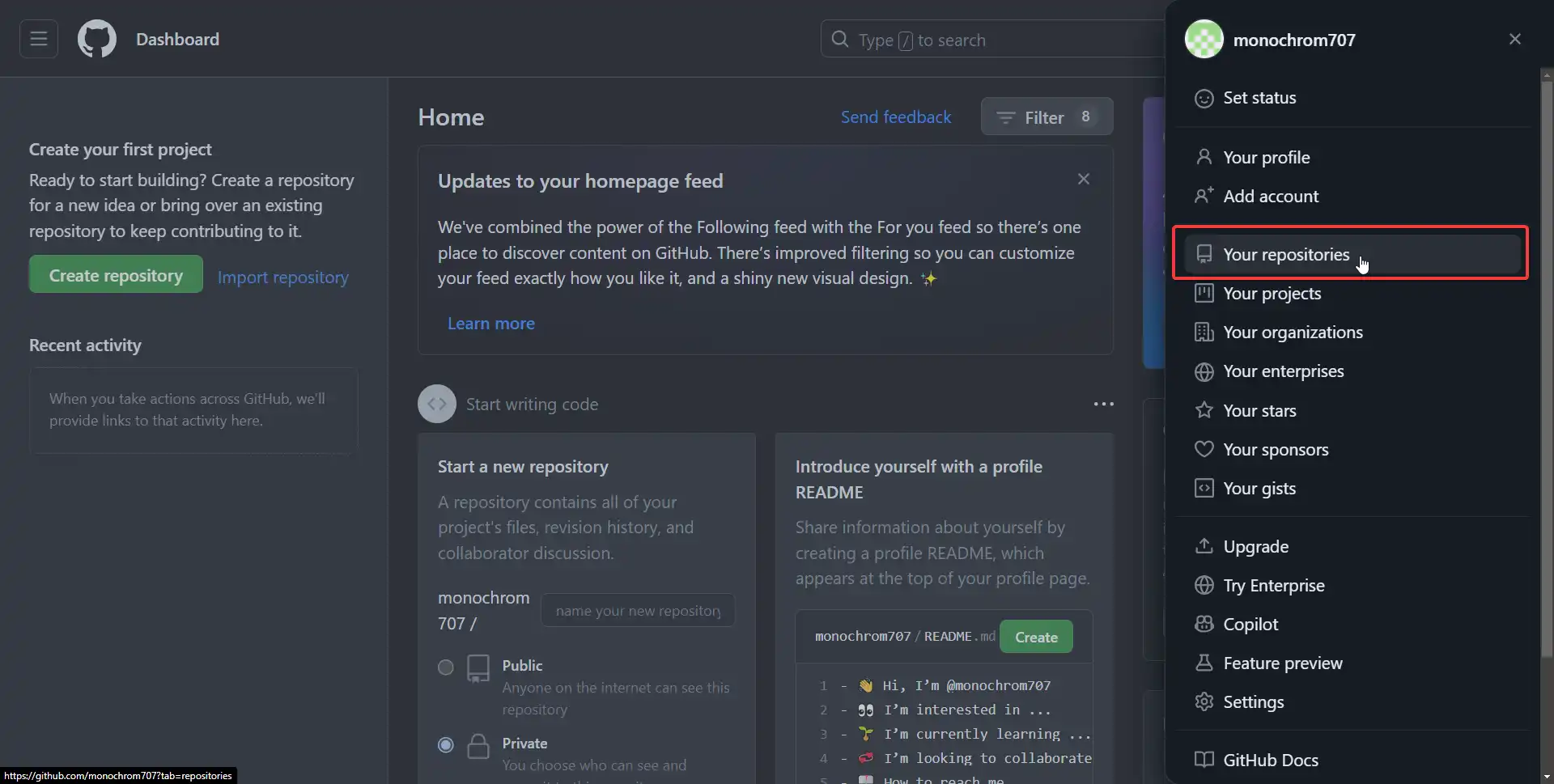1554x784 pixels.
Task: Select the Public repository radio button
Action: 446,667
